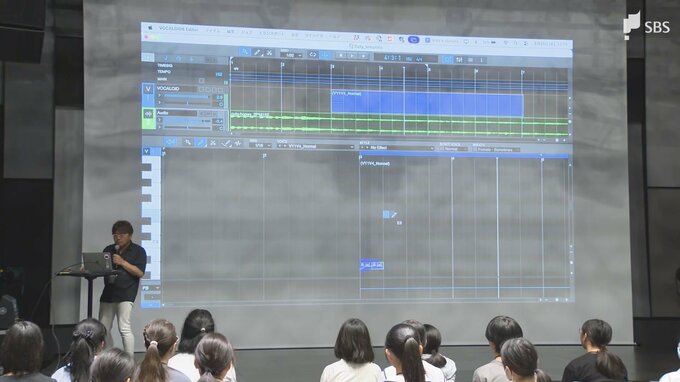This screenshot has width=680, height=382.
Task: Open the mixer panel icon
Action: (459, 60)
